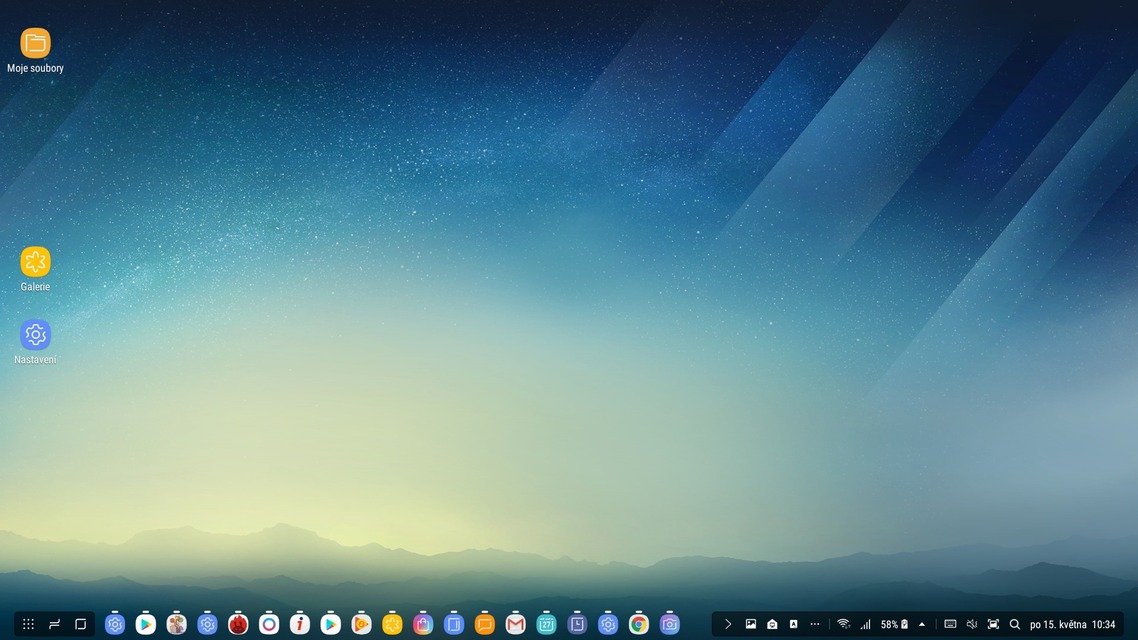This screenshot has width=1138, height=640.
Task: Toggle the on-screen keyboard icon
Action: point(950,624)
